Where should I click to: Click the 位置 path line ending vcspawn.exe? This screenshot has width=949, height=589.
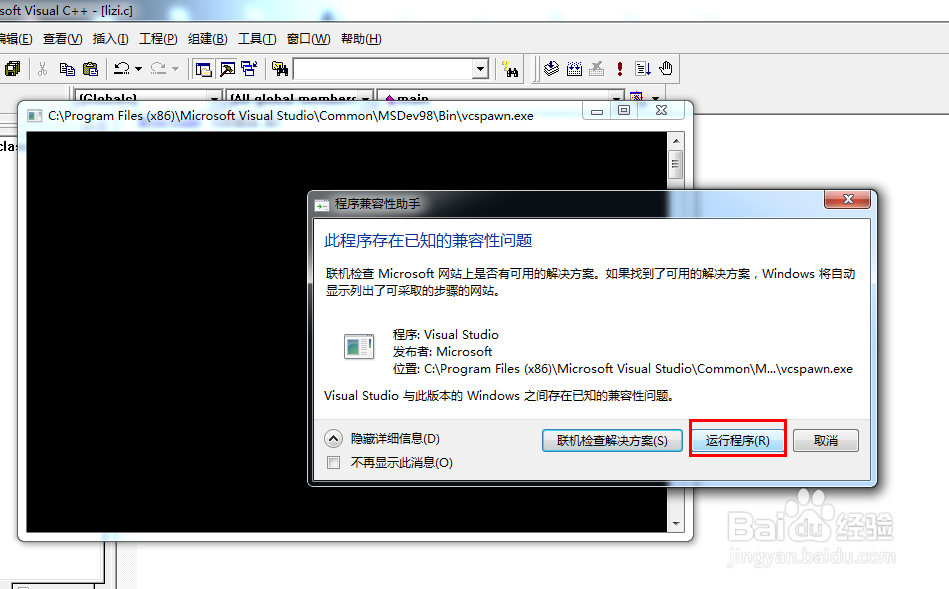click(x=623, y=369)
